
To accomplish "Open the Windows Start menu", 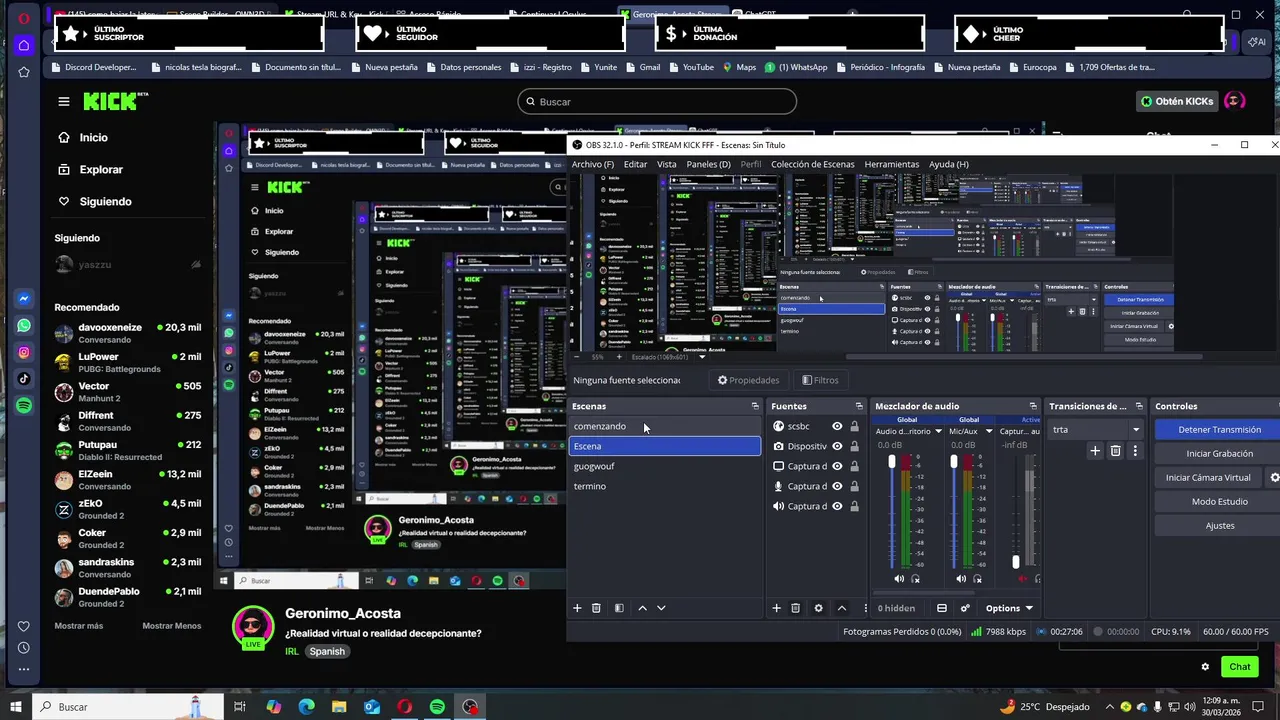I will point(15,707).
